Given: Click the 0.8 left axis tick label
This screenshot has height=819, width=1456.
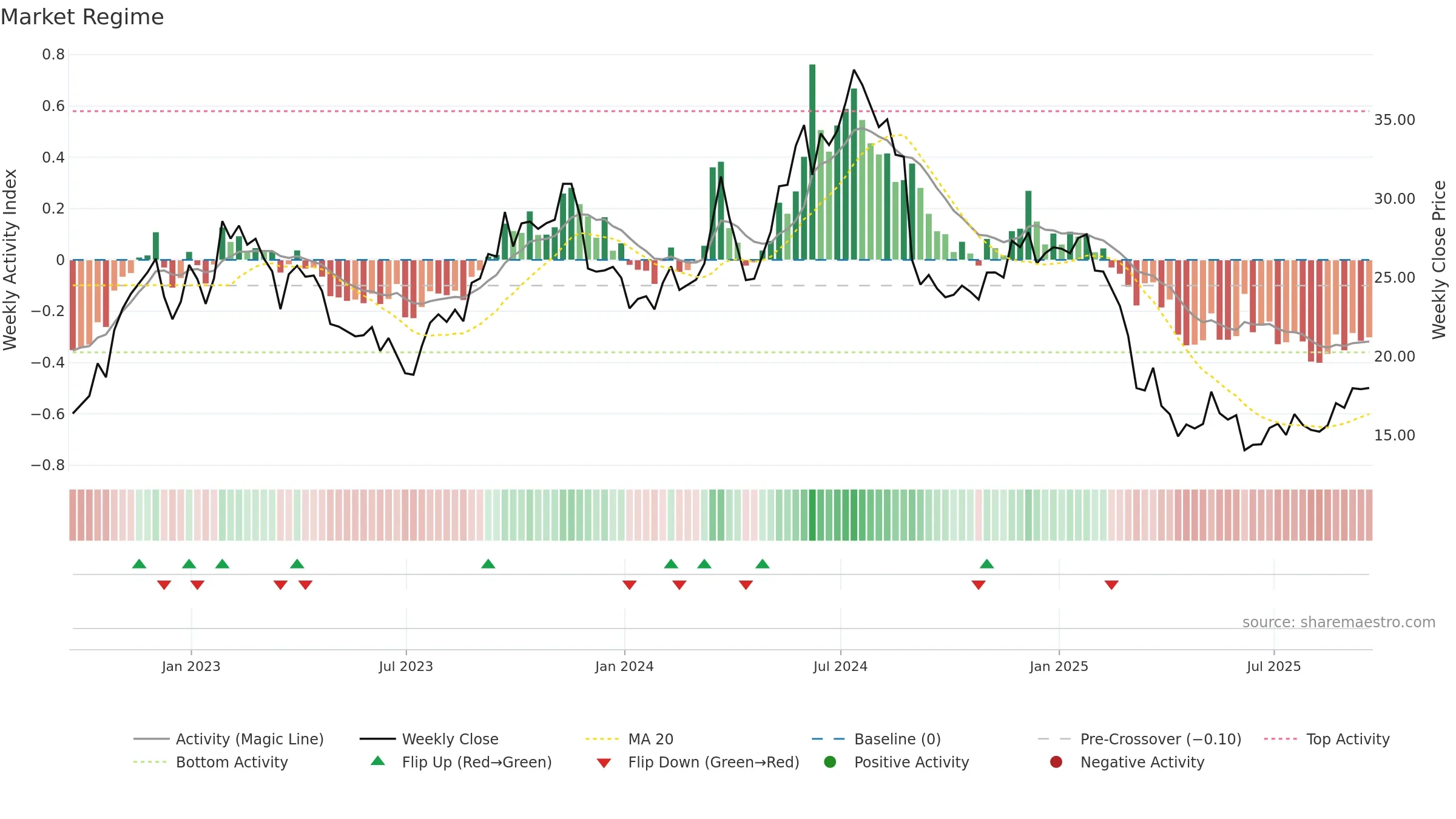Looking at the screenshot, I should coord(53,55).
